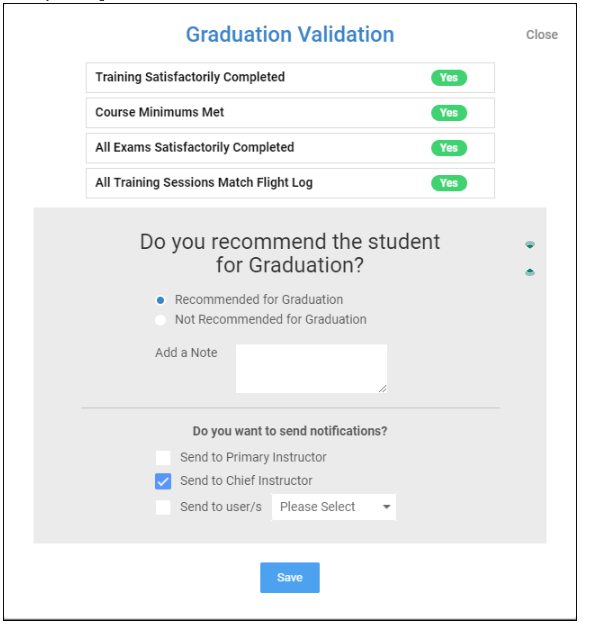This screenshot has height=627, width=593.
Task: Click Yes badge for Training Sessions Match Flight Log
Action: 449,183
